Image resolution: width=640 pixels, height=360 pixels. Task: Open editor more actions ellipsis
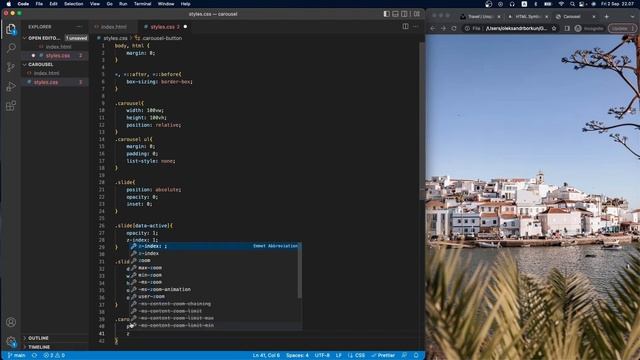415,27
